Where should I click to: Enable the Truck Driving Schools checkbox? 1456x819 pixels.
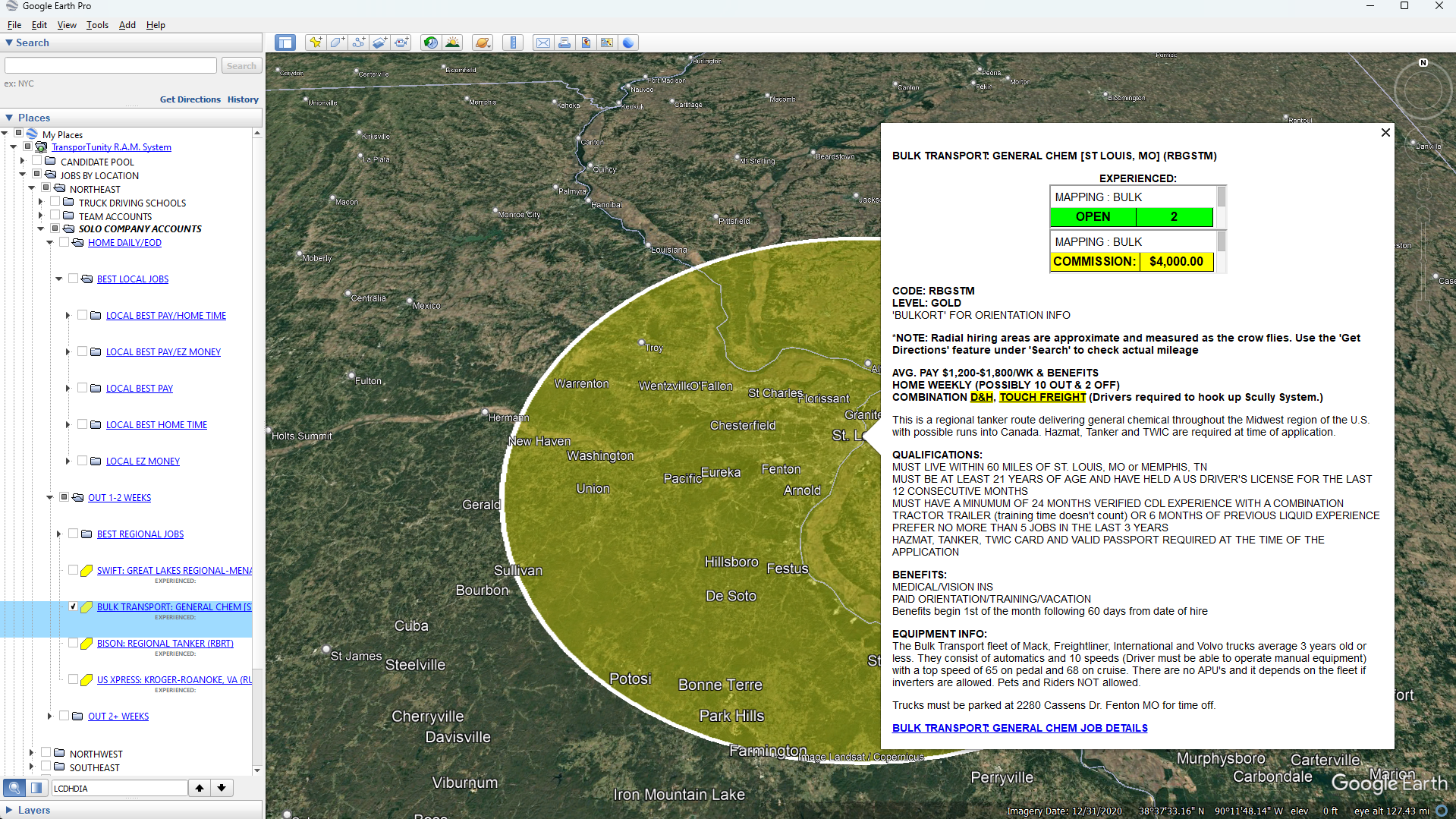(55, 202)
